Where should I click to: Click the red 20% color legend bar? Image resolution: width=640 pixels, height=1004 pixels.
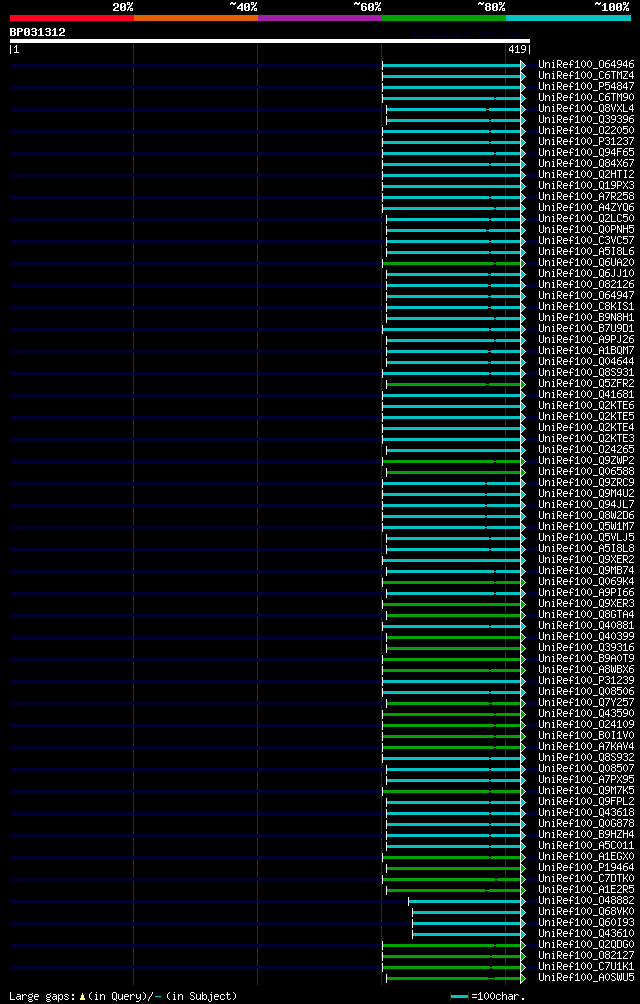(72, 18)
